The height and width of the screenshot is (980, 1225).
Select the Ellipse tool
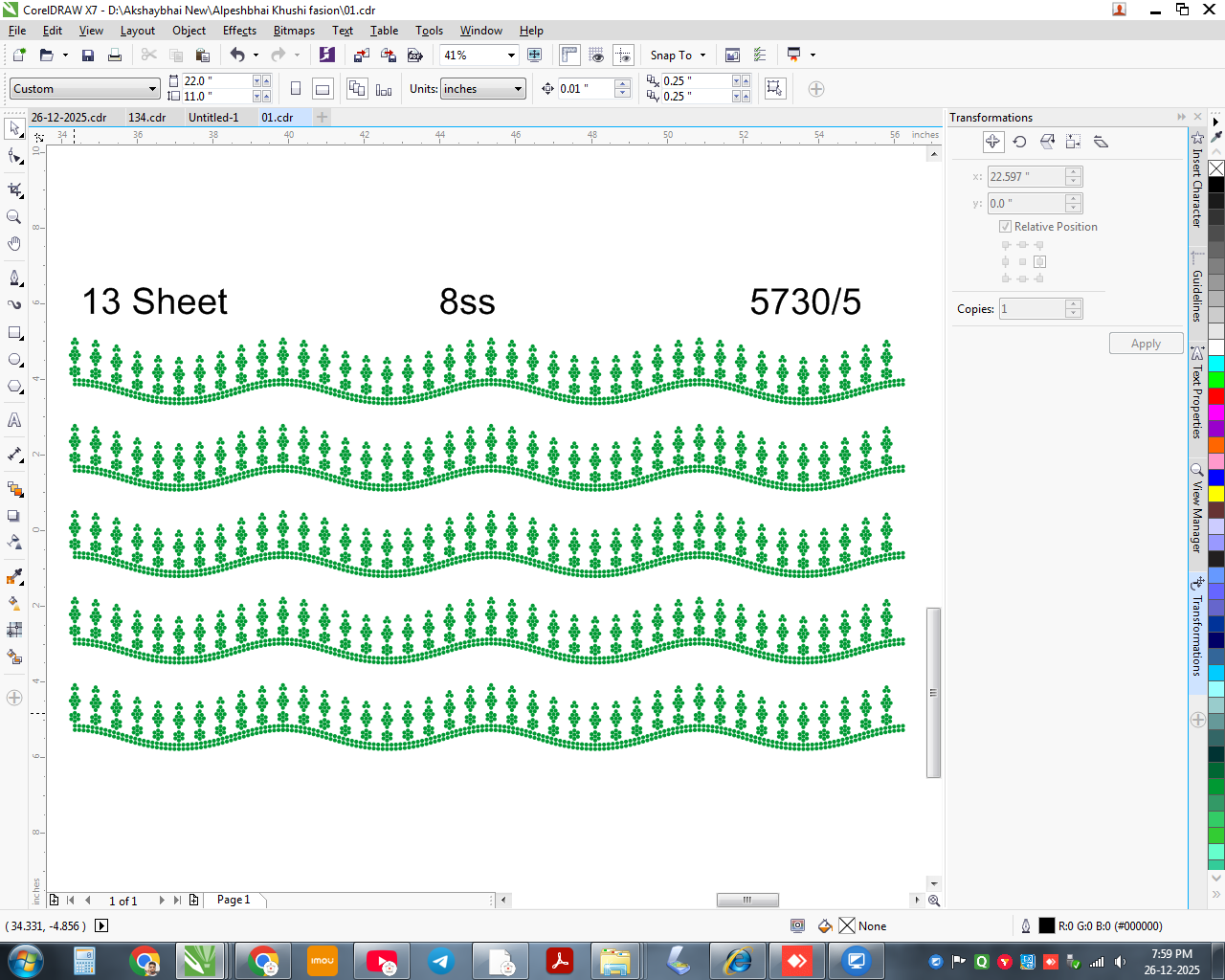pos(14,360)
